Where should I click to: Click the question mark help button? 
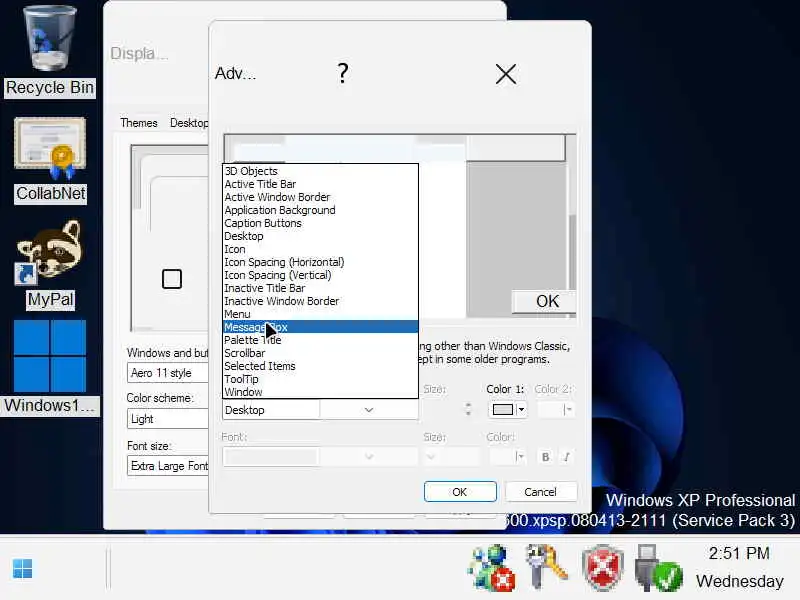(343, 73)
